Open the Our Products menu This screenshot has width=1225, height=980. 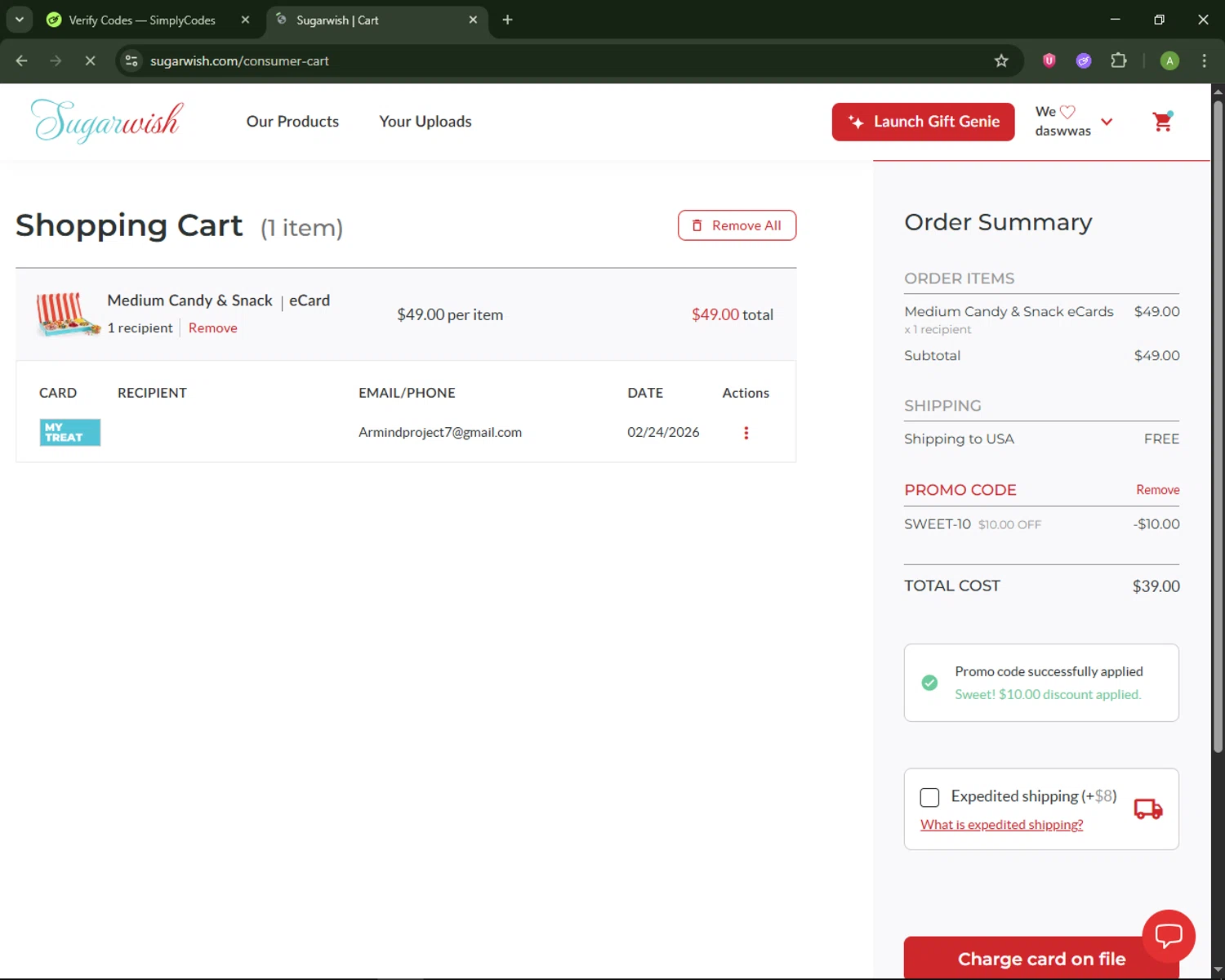(292, 122)
